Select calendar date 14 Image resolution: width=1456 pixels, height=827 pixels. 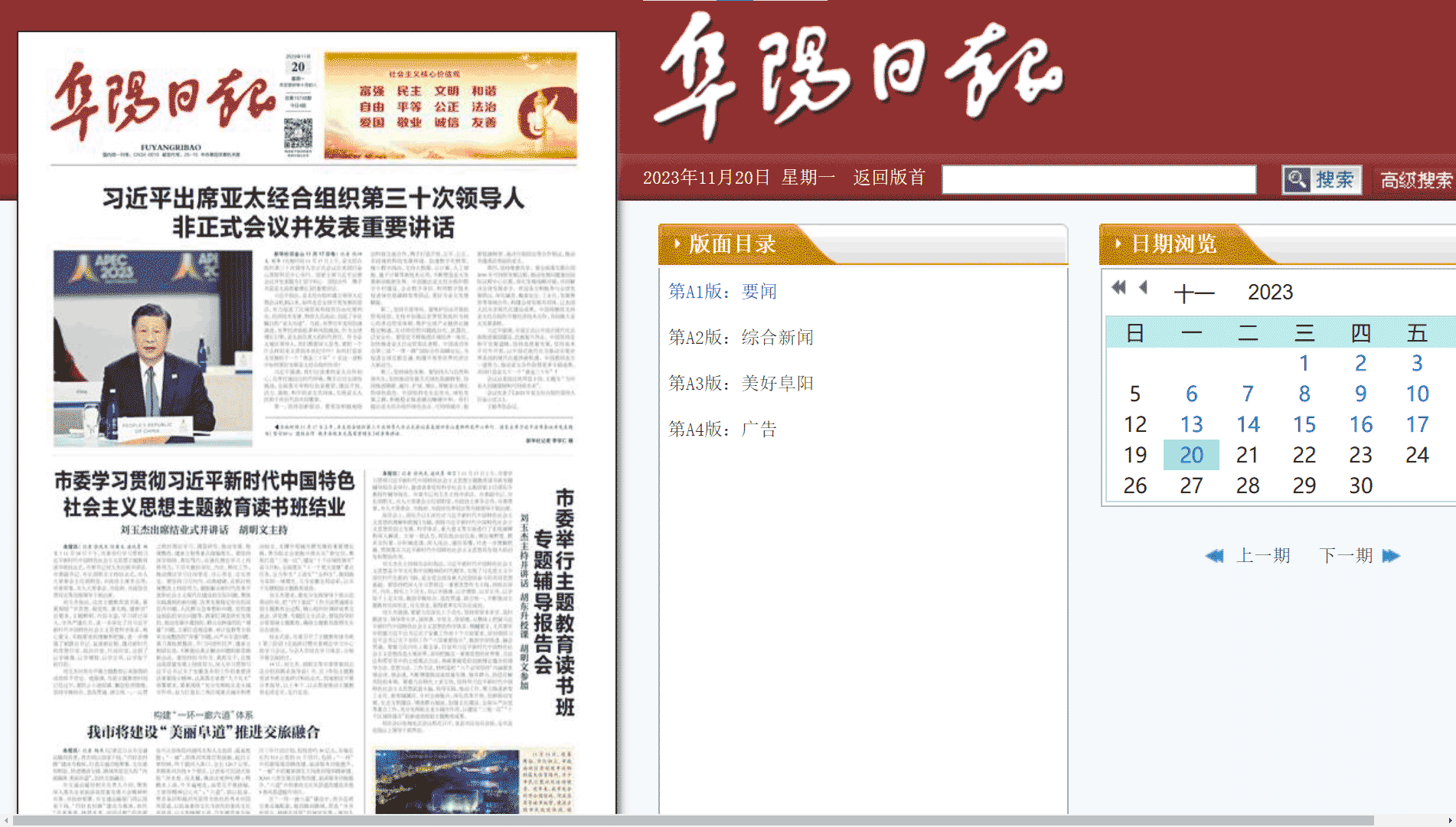(x=1248, y=424)
